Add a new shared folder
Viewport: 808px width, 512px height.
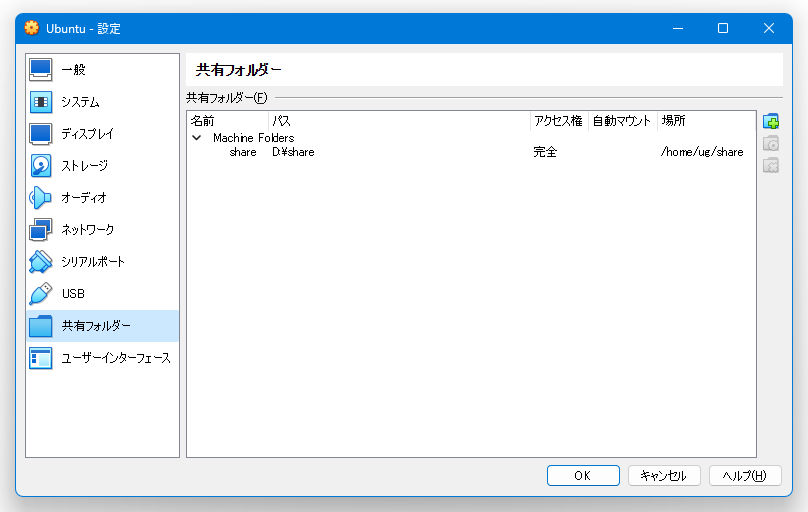tap(771, 122)
